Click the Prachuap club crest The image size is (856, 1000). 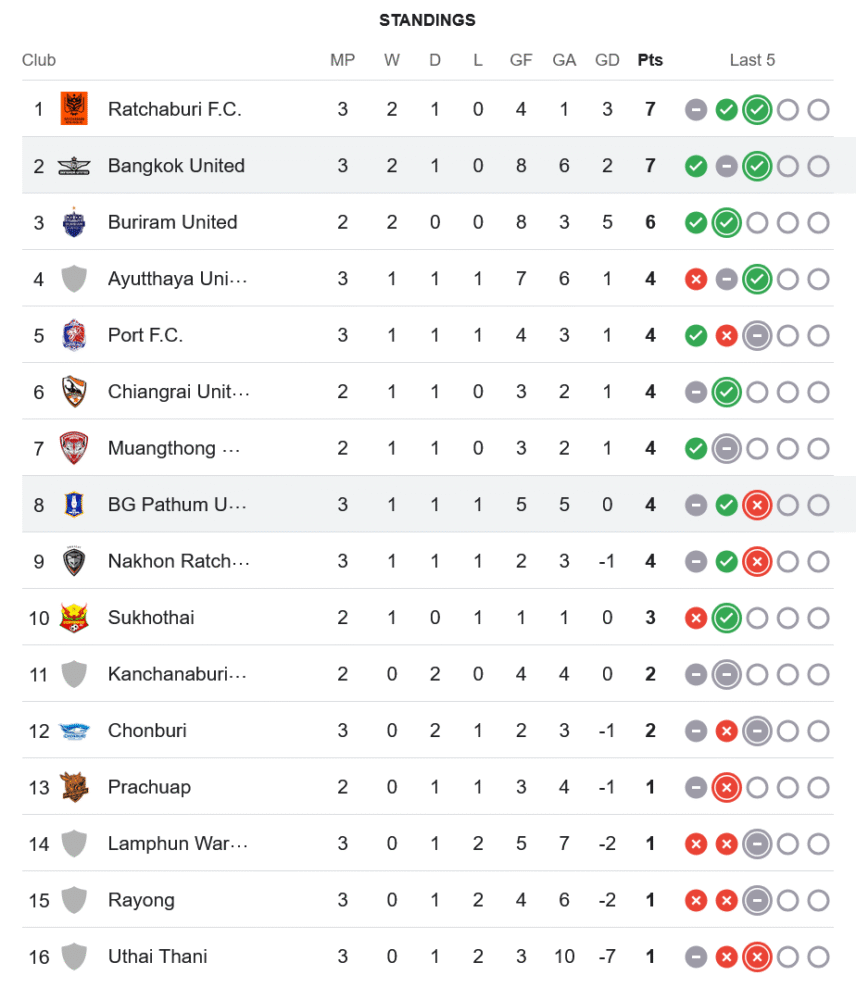74,787
